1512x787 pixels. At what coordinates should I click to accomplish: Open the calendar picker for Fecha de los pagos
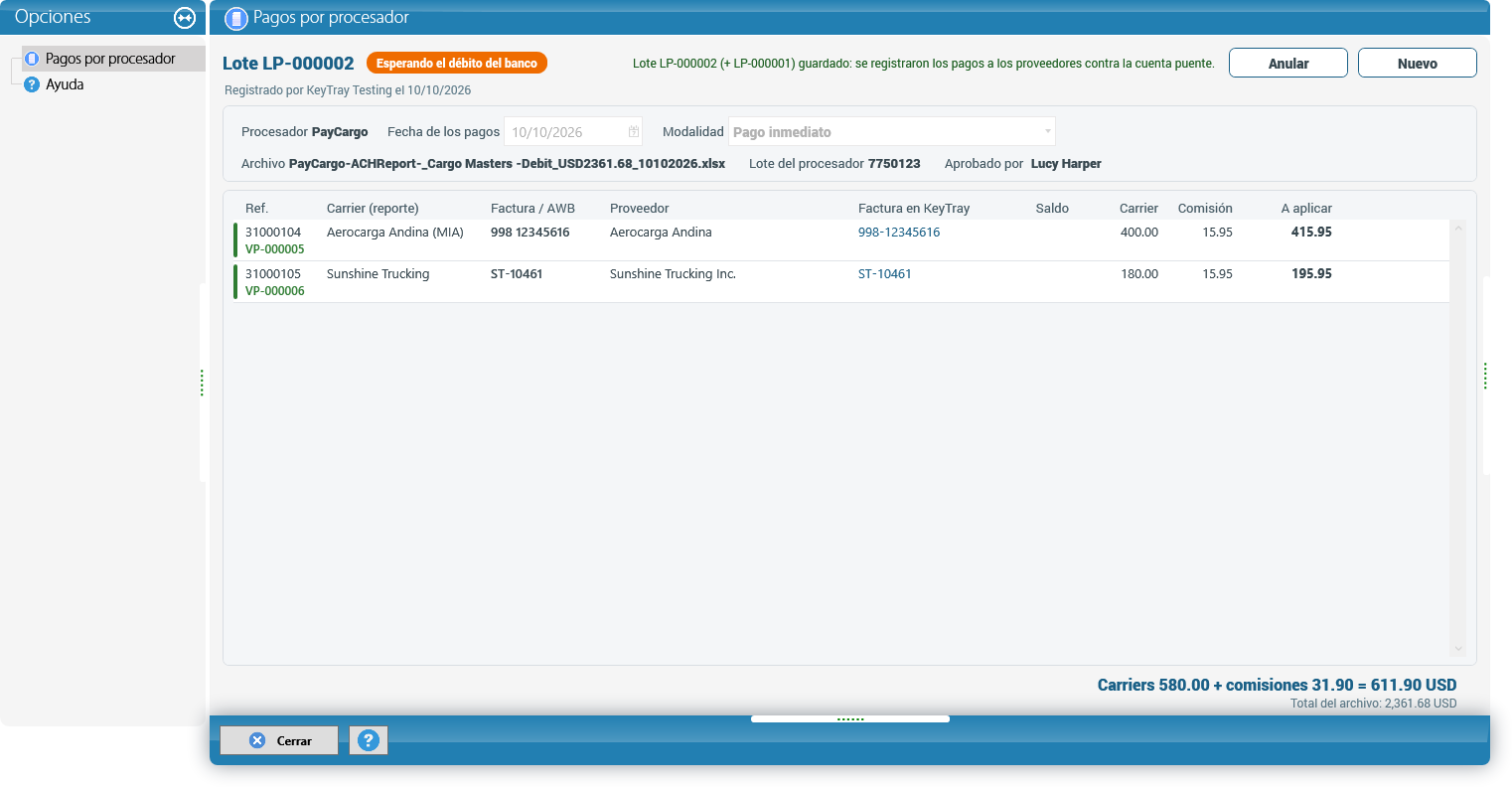[634, 132]
